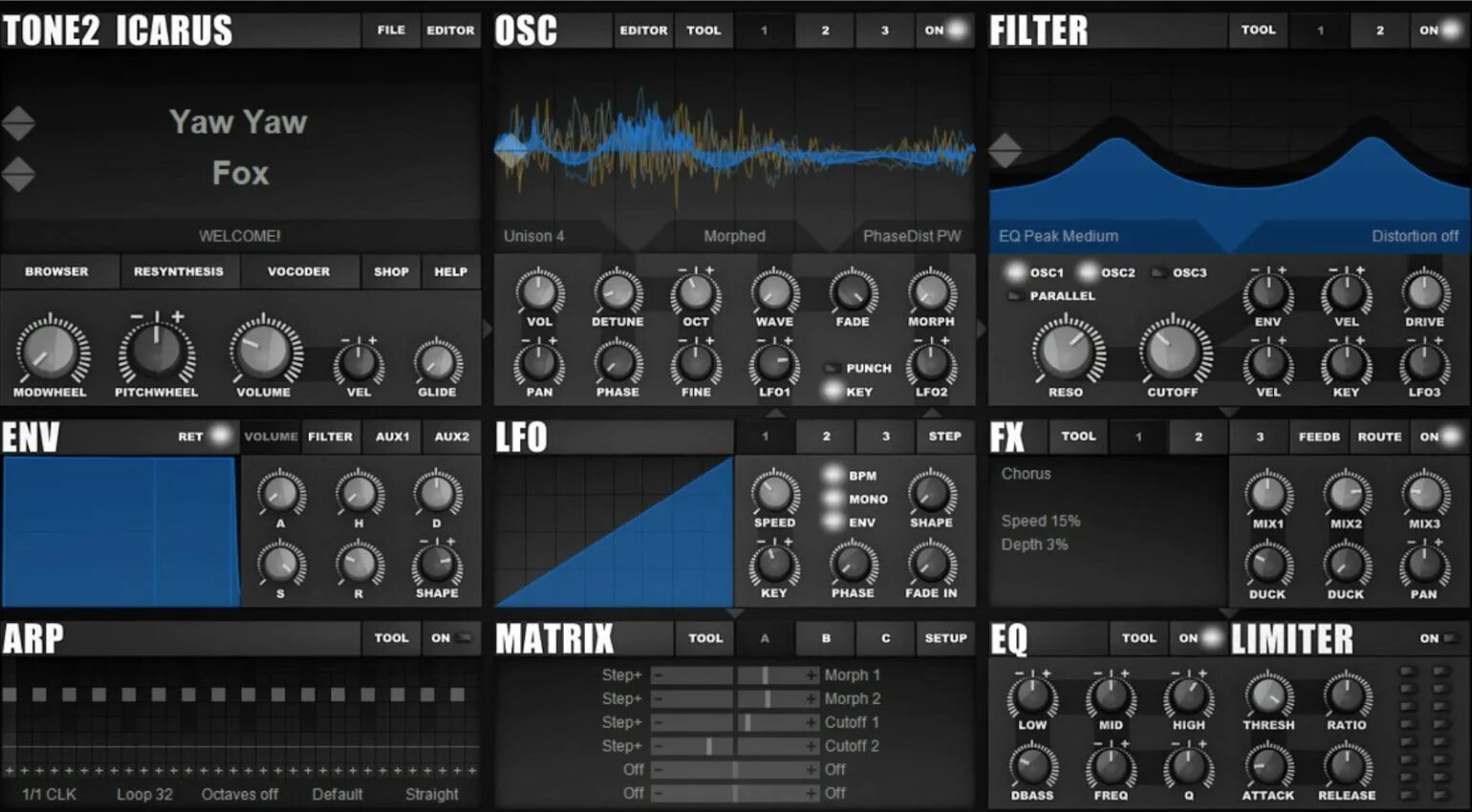Open the SHOP button

(391, 272)
